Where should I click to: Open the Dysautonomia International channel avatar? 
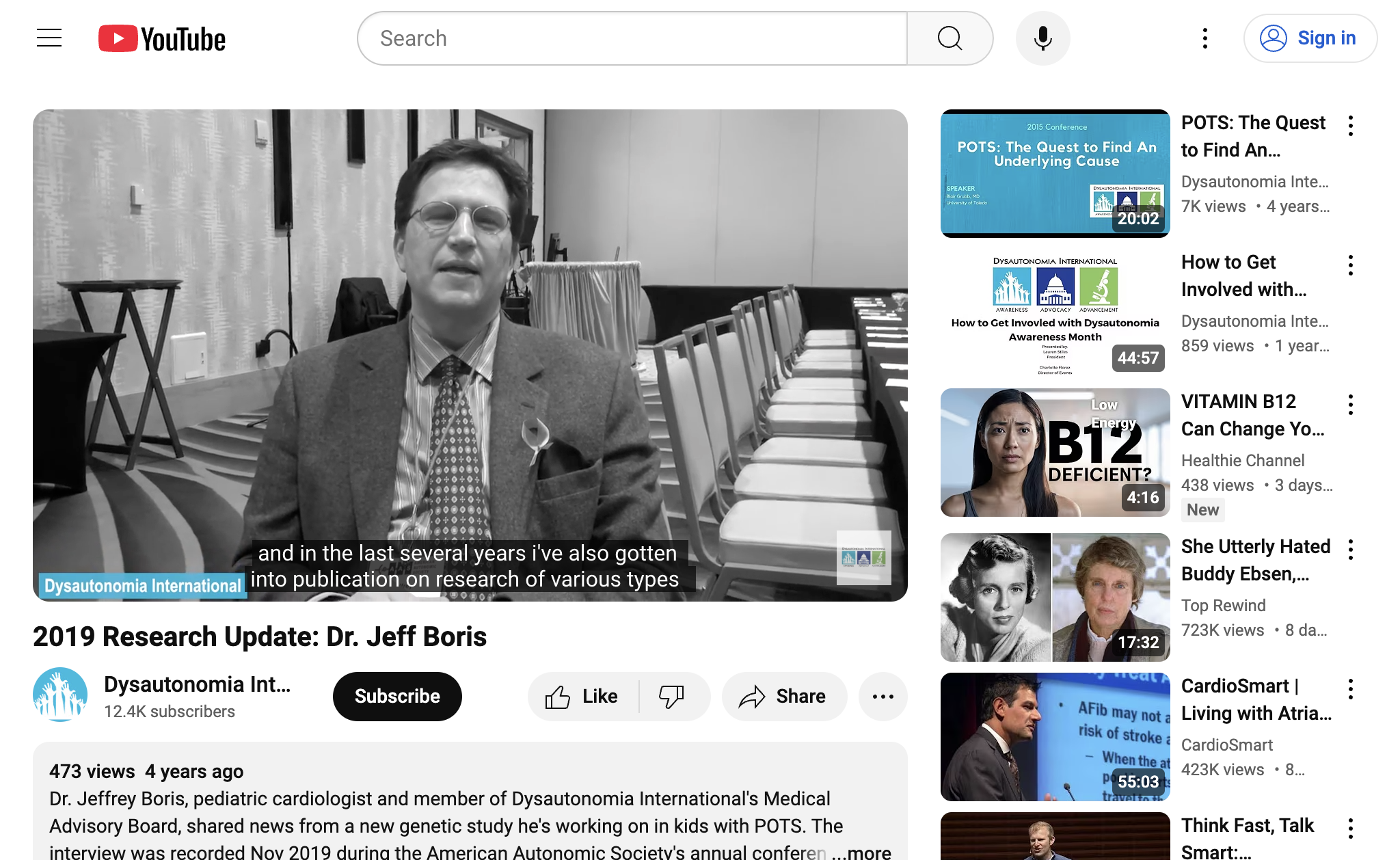(x=60, y=695)
